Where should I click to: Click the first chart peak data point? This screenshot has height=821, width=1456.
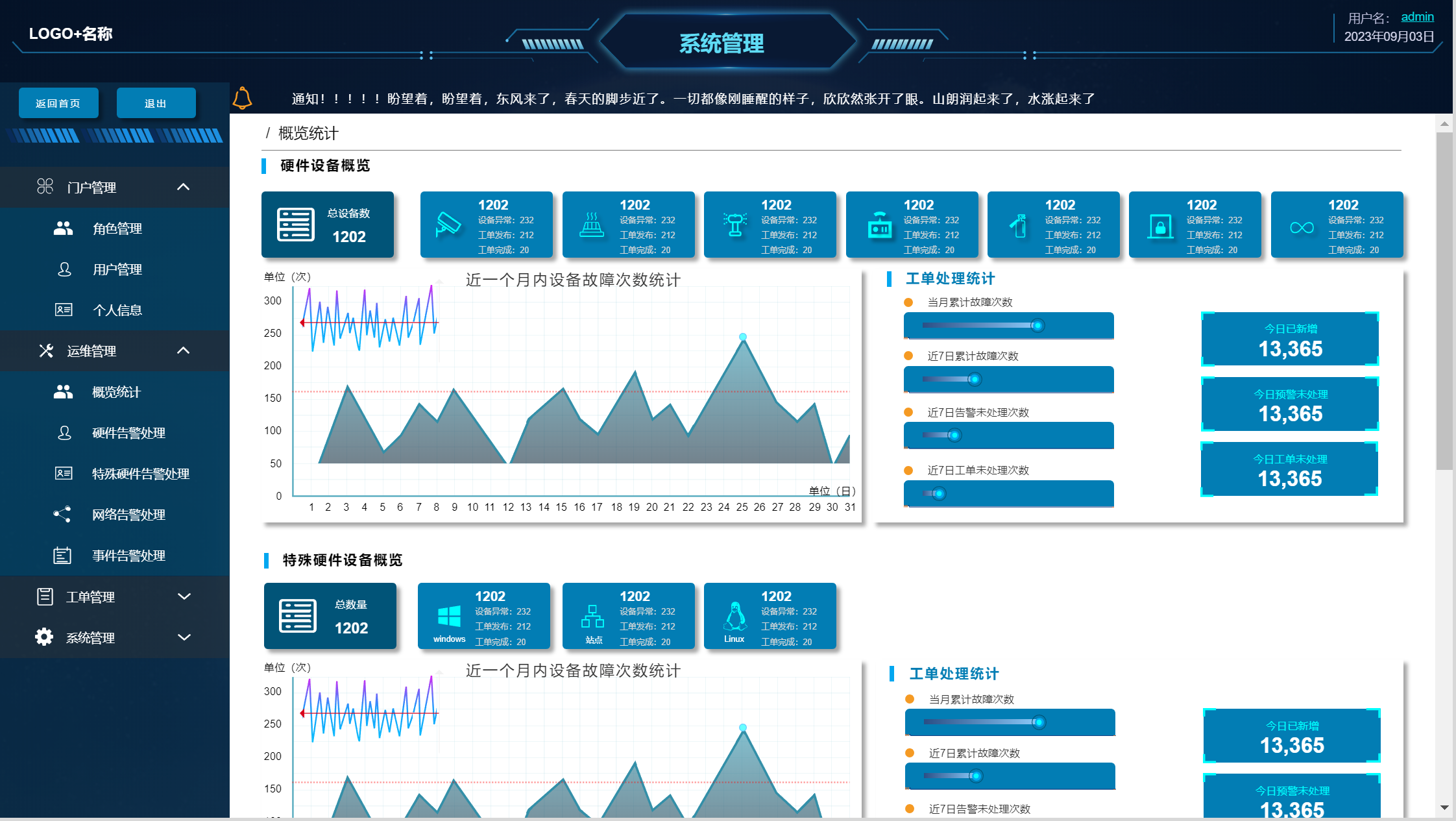743,337
